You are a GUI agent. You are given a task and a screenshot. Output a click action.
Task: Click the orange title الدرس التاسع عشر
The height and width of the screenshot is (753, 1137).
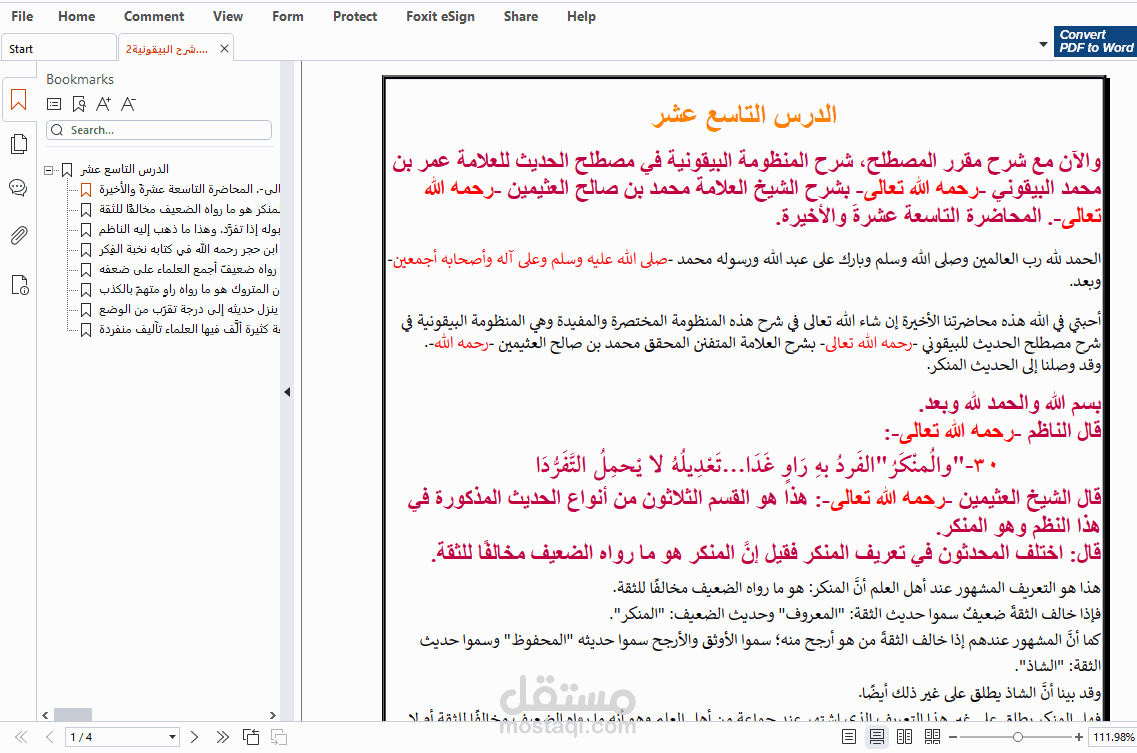click(744, 115)
